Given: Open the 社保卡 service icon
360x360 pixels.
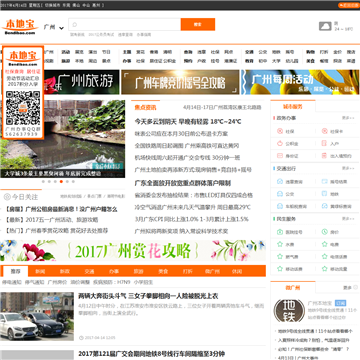Looking at the screenshot, I should [x=324, y=131].
